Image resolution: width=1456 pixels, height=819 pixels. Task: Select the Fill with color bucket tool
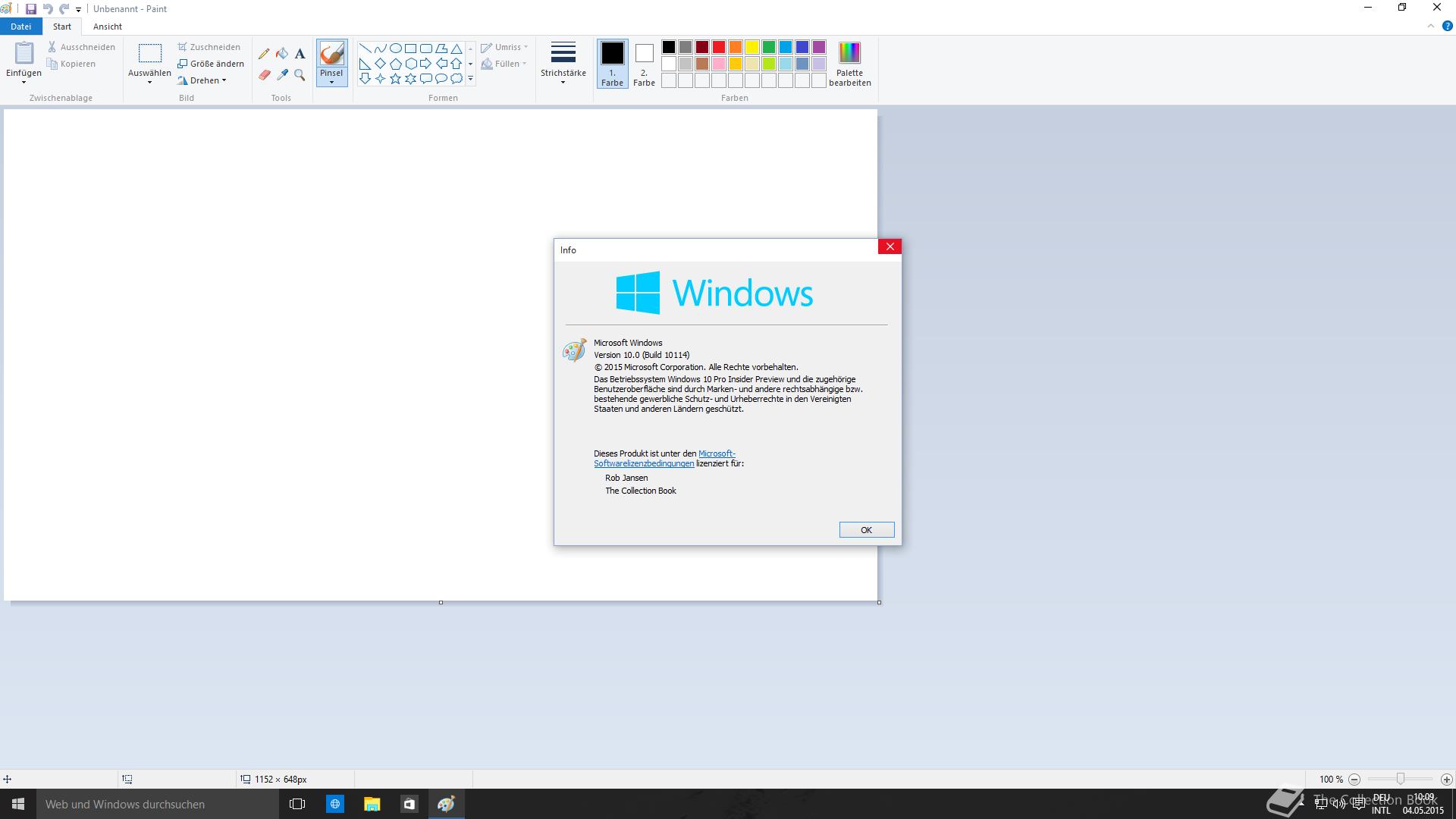tap(282, 54)
